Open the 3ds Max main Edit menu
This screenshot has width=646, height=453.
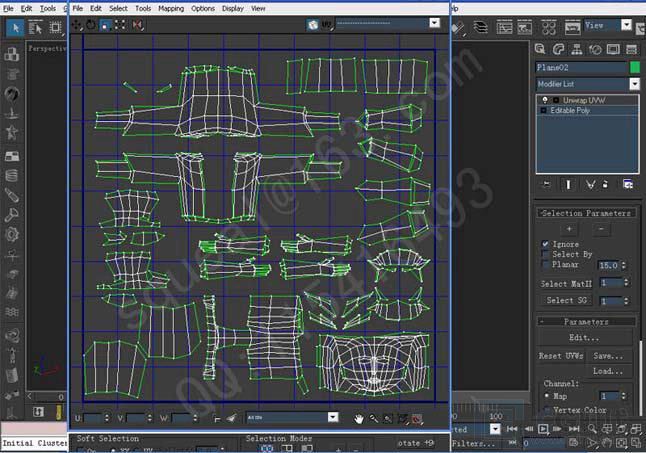click(x=26, y=8)
